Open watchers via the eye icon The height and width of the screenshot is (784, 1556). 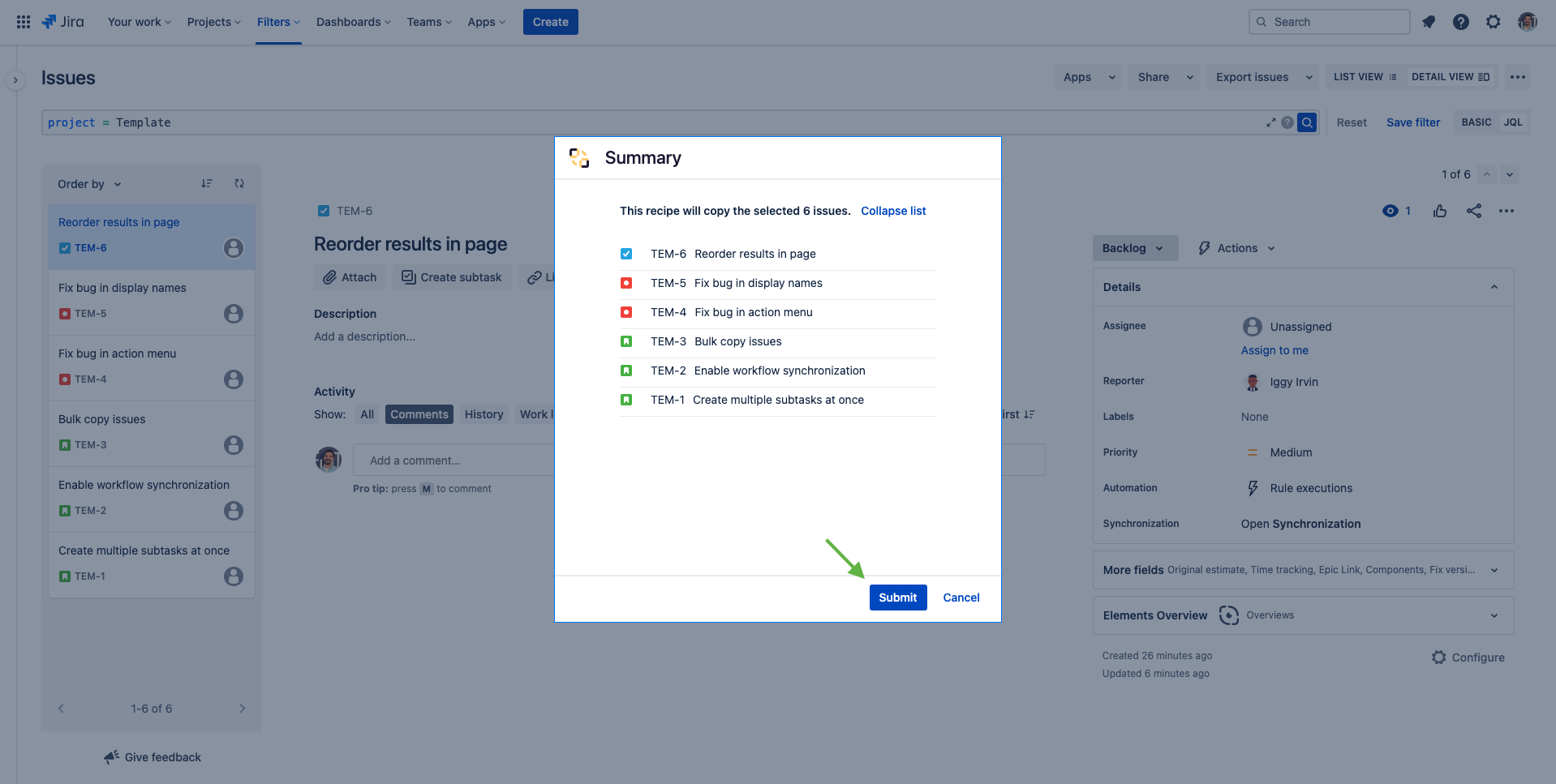coord(1390,210)
